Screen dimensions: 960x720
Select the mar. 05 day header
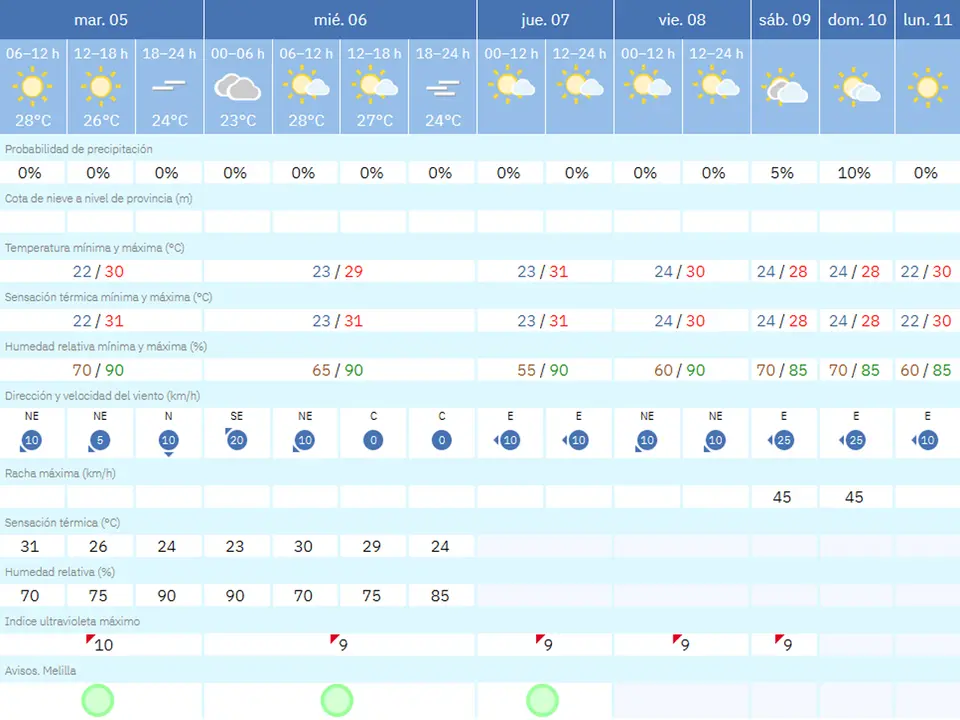(101, 20)
